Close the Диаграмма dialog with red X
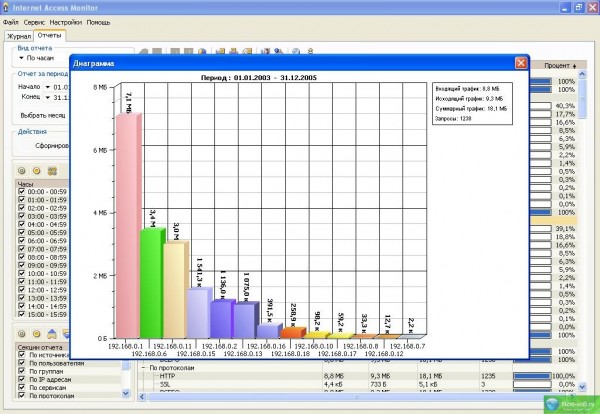The width and height of the screenshot is (600, 414). (521, 63)
